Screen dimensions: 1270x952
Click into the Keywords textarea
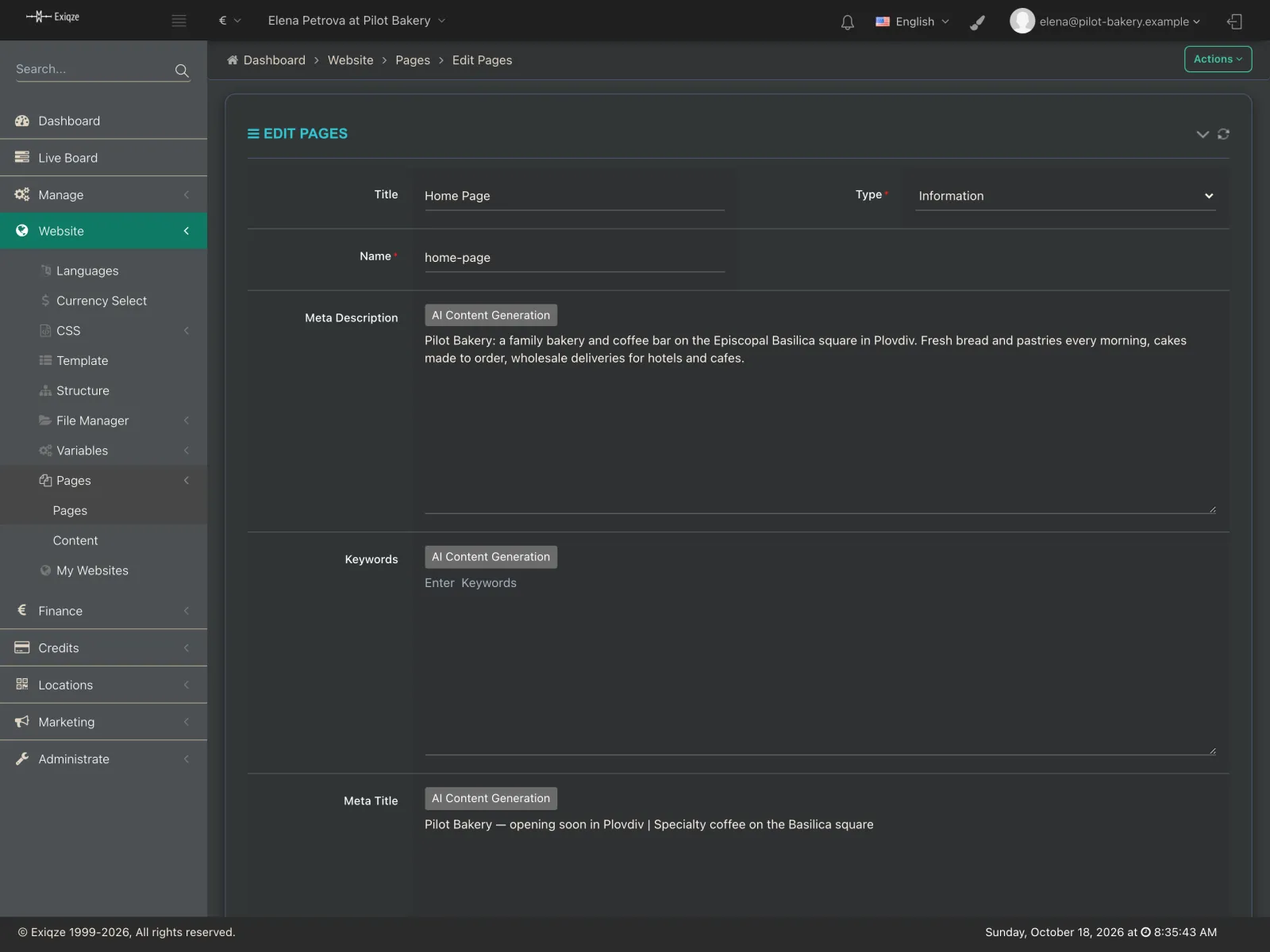coord(820,663)
